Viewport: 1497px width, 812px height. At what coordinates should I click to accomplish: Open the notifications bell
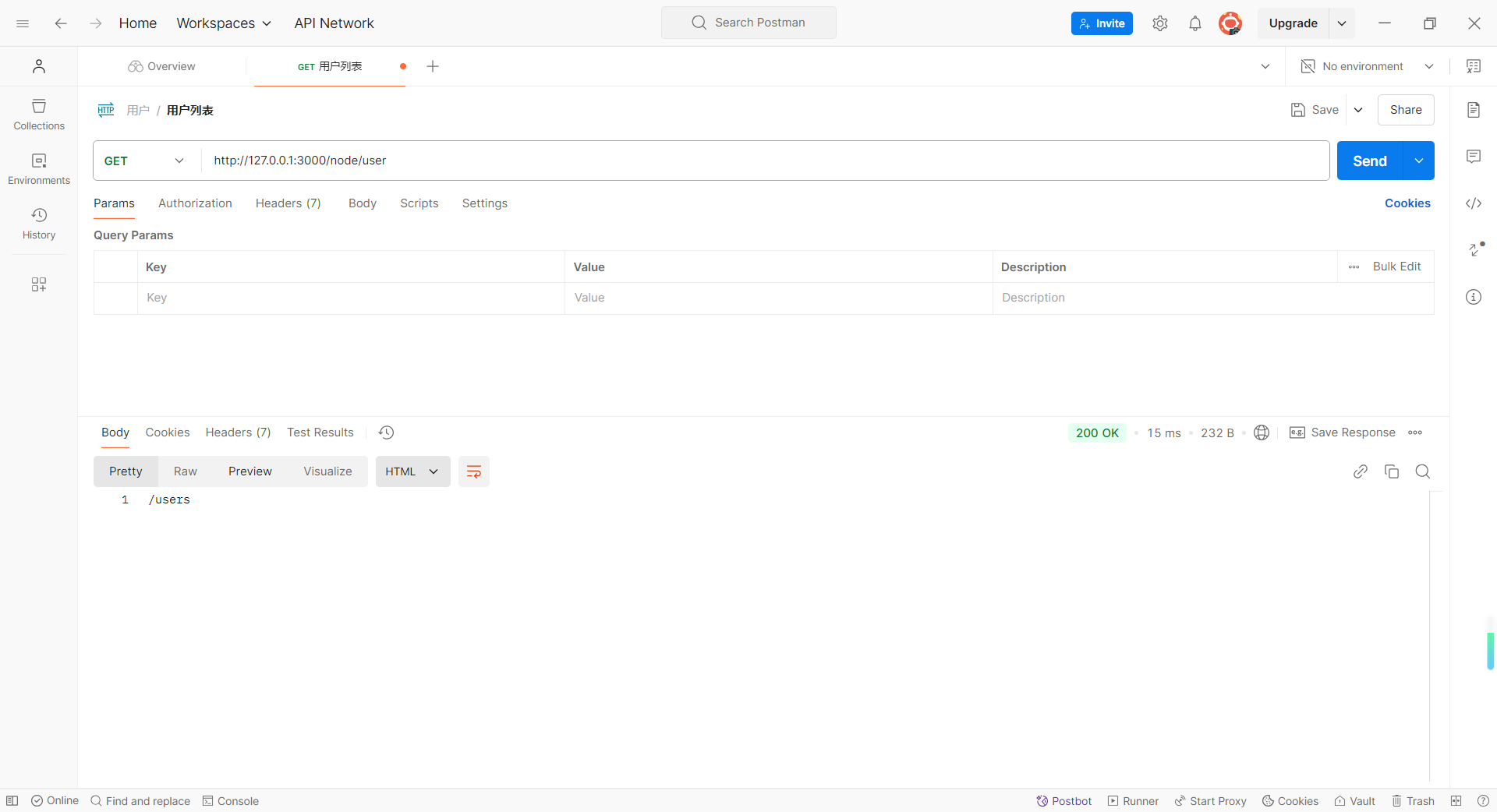[x=1195, y=23]
